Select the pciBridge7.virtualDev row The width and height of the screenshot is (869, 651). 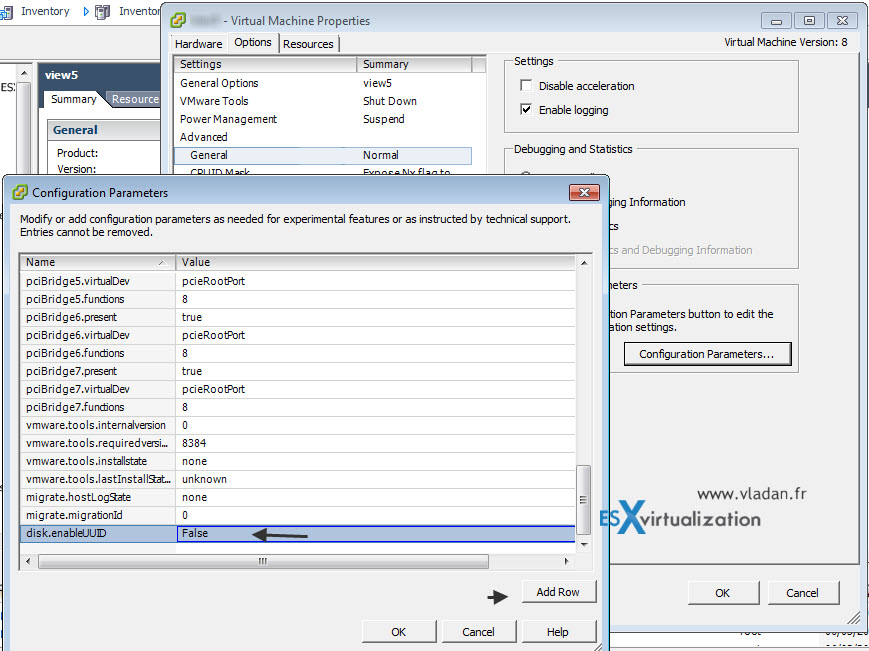pyautogui.click(x=298, y=389)
